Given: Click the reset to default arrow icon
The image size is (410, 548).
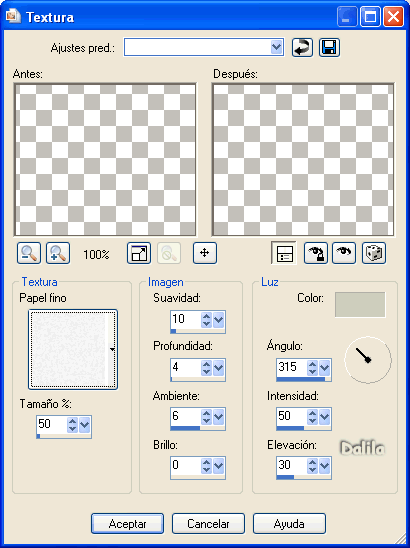Looking at the screenshot, I should click(302, 48).
